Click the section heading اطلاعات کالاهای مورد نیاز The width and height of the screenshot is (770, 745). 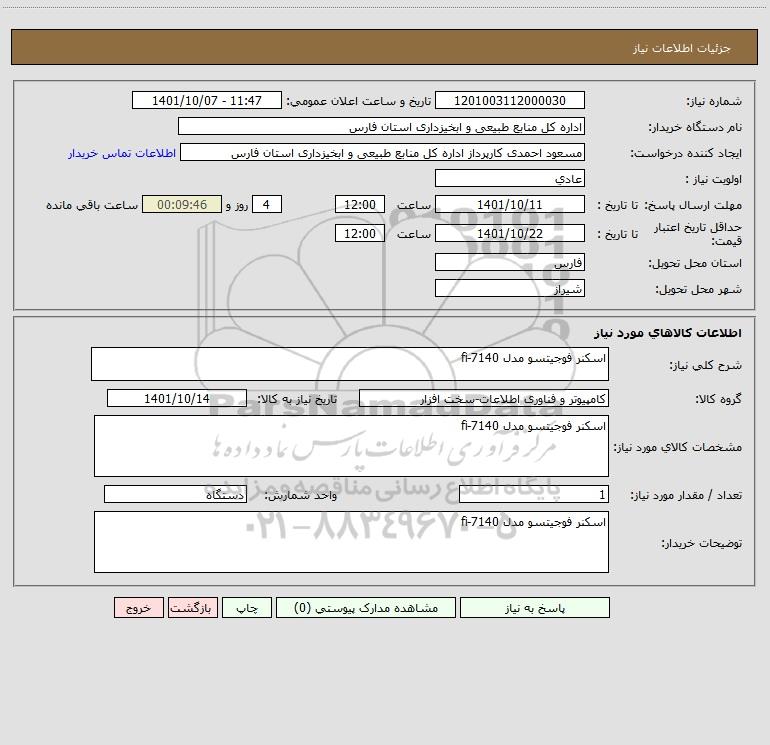click(668, 333)
